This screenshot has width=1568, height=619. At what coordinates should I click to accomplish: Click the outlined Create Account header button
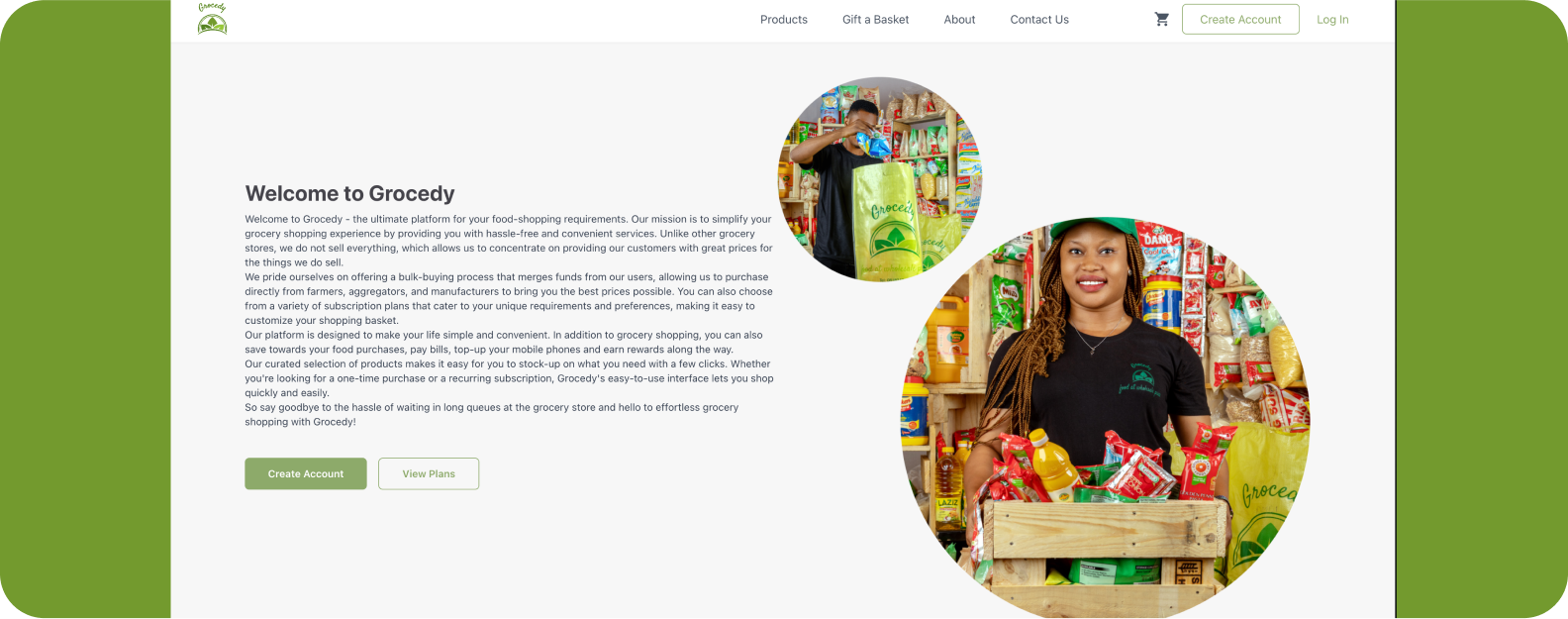pyautogui.click(x=1240, y=19)
